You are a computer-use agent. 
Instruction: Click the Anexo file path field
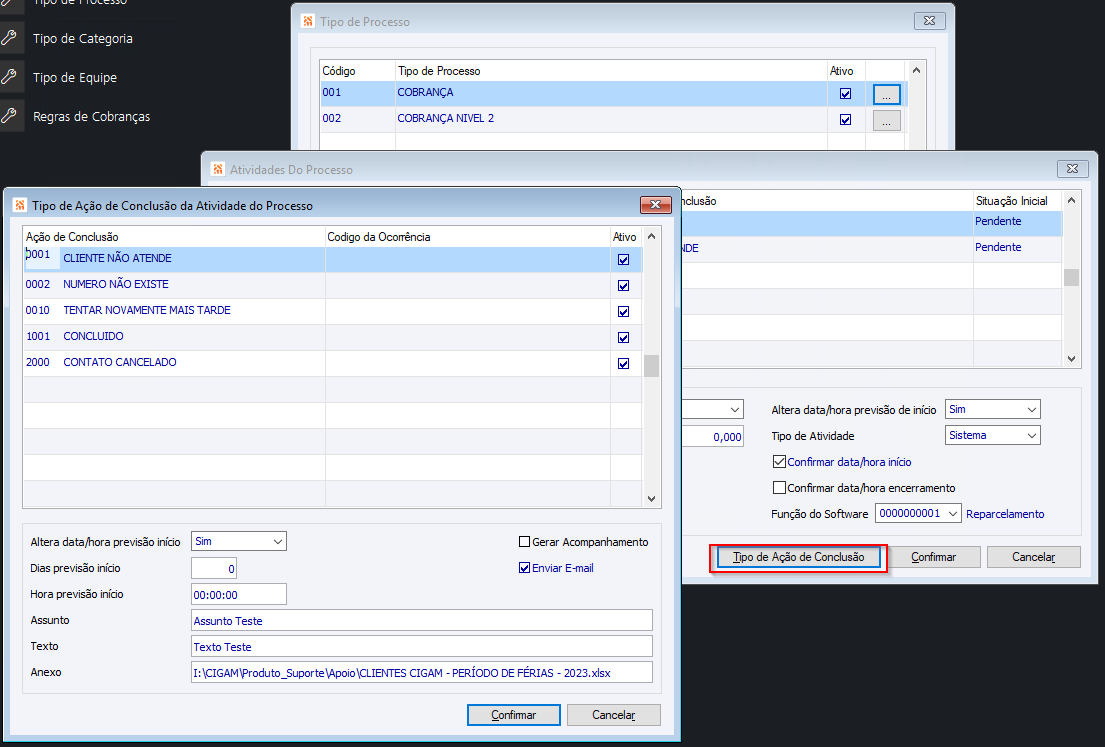422,672
